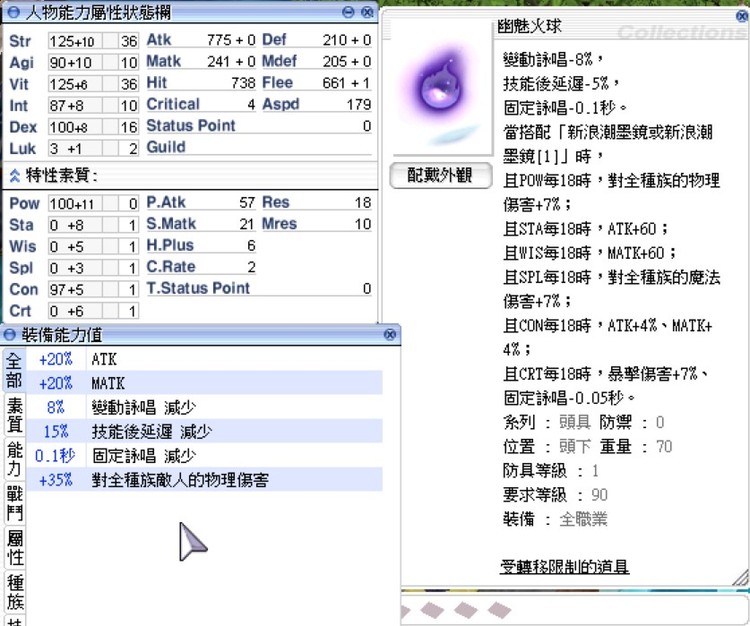Switch to the 戰鬥 tab
This screenshot has height=626, width=750.
click(14, 503)
